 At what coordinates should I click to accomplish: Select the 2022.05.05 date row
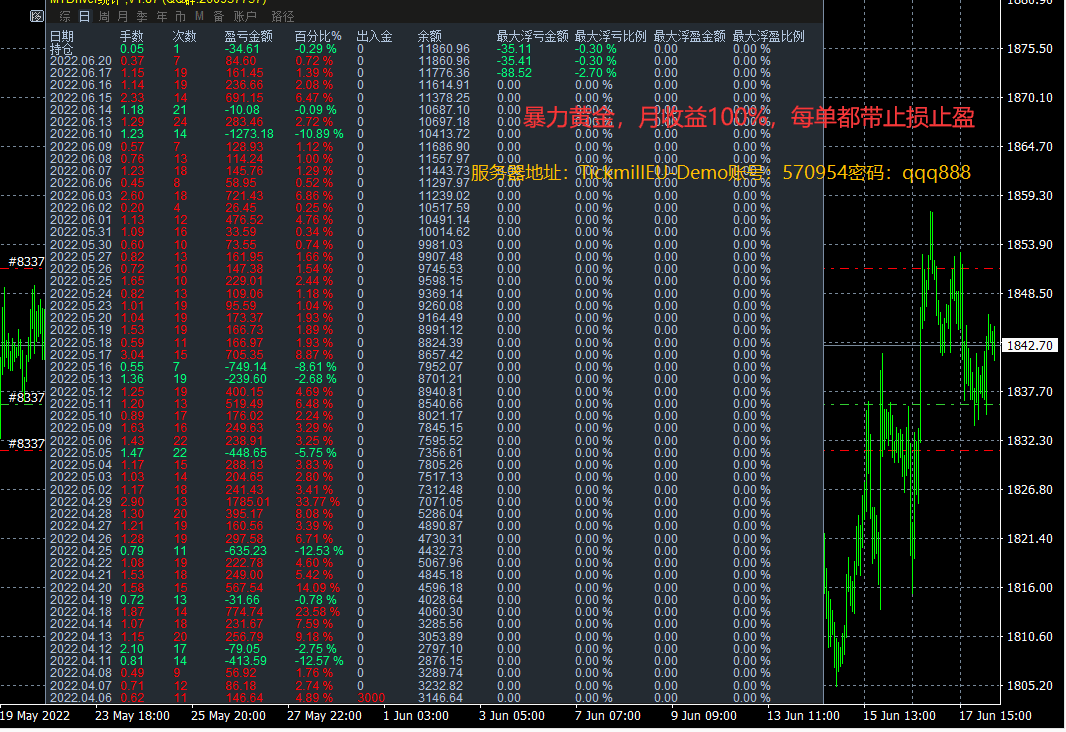point(81,453)
